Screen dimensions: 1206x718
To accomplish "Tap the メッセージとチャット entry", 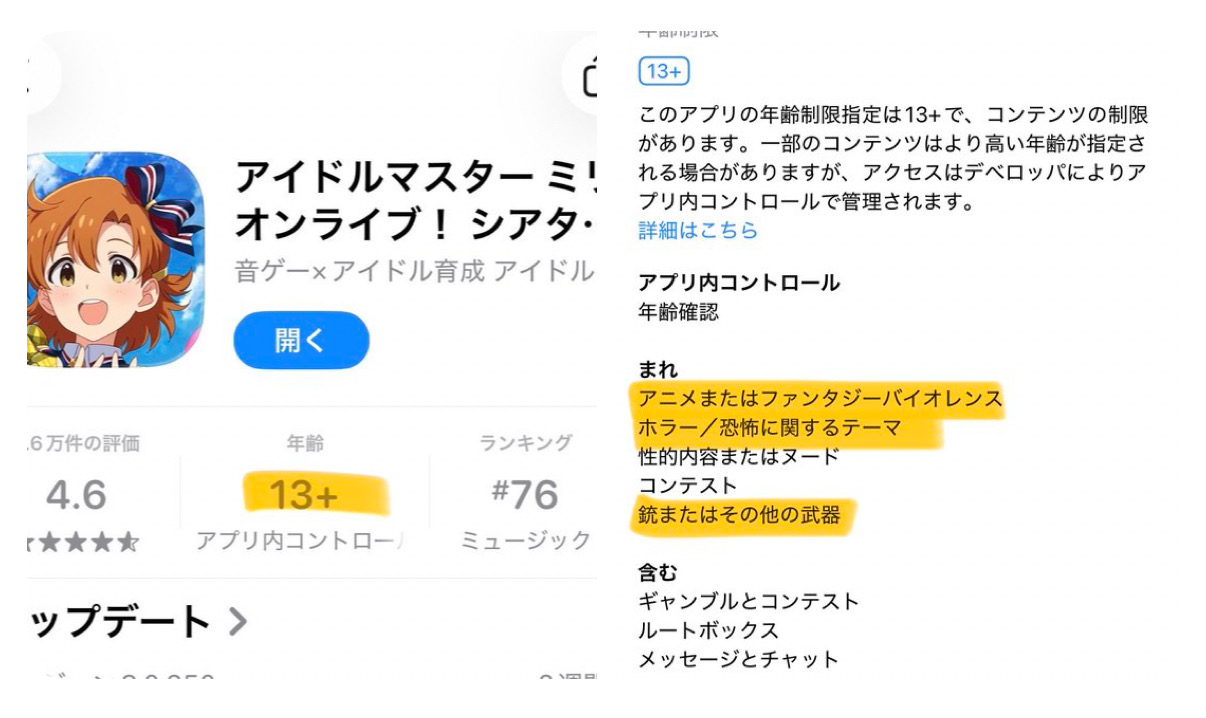I will (738, 660).
